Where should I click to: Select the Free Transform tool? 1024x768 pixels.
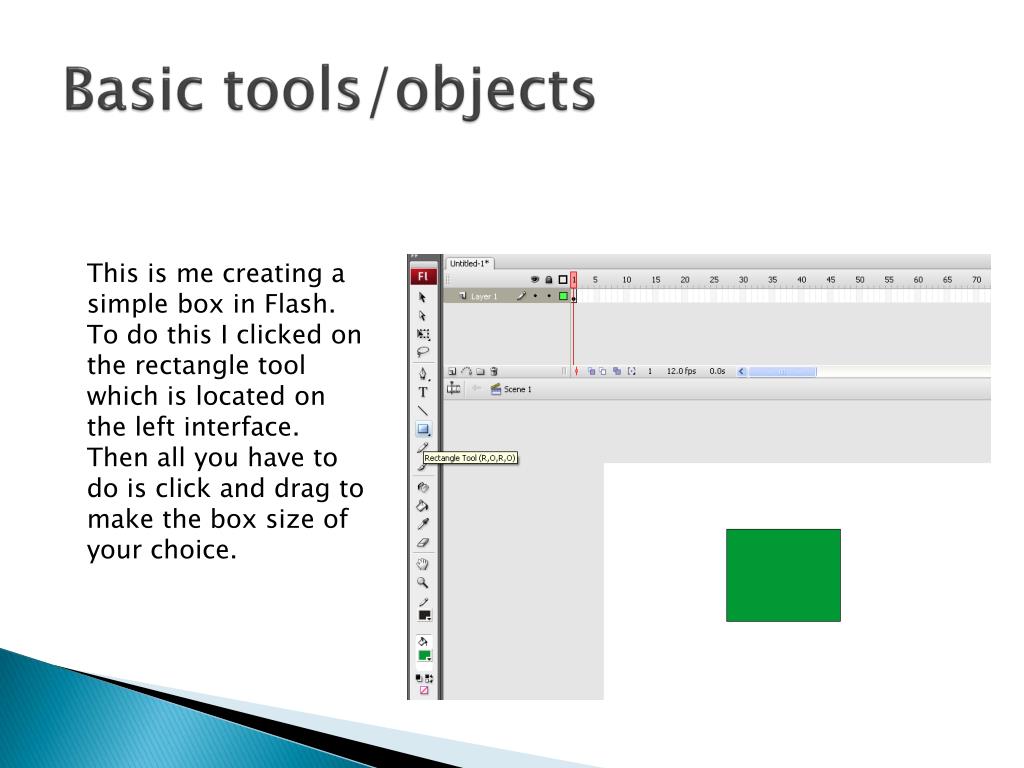423,334
